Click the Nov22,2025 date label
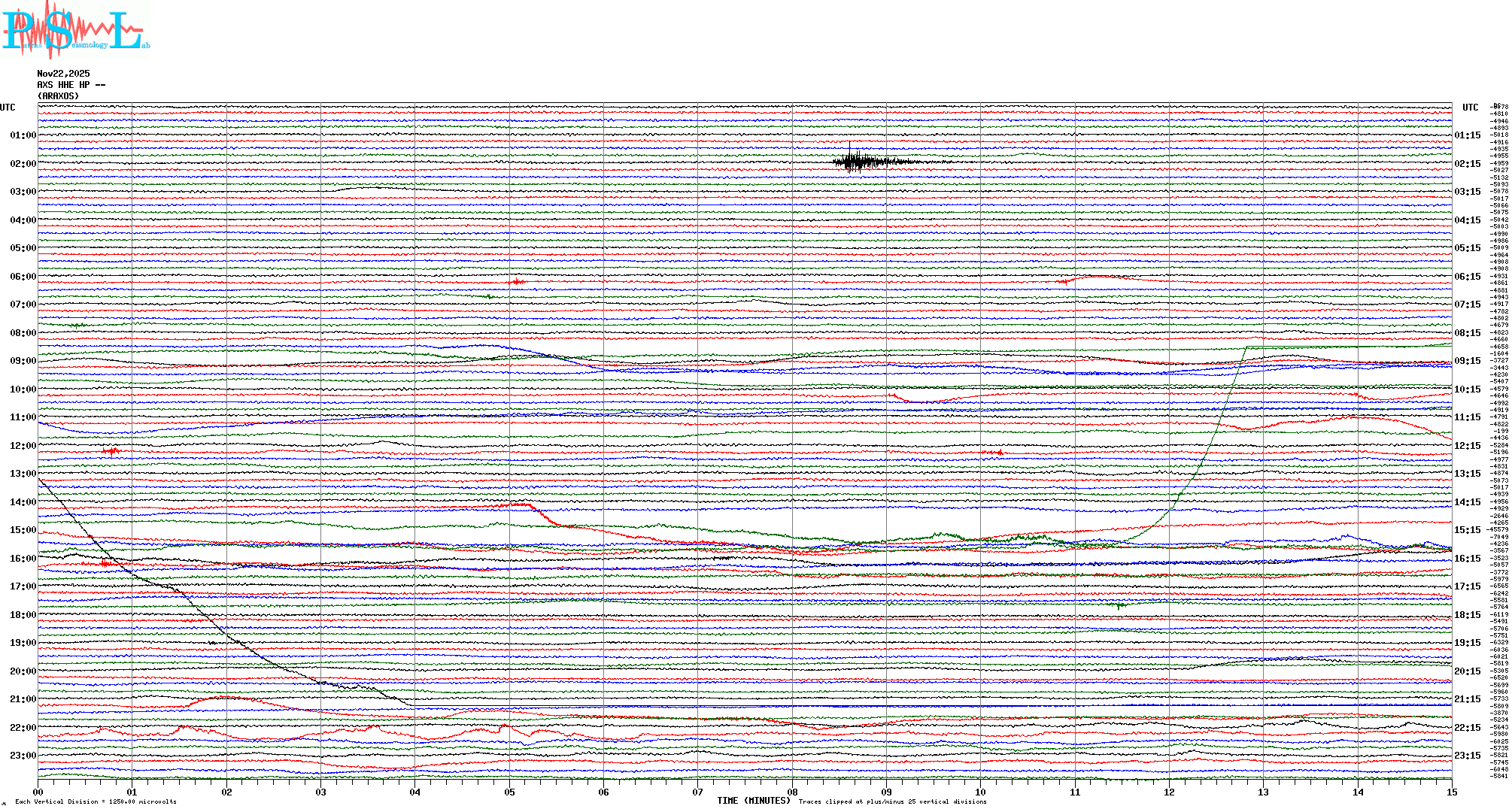The width and height of the screenshot is (1512, 812). 63,74
